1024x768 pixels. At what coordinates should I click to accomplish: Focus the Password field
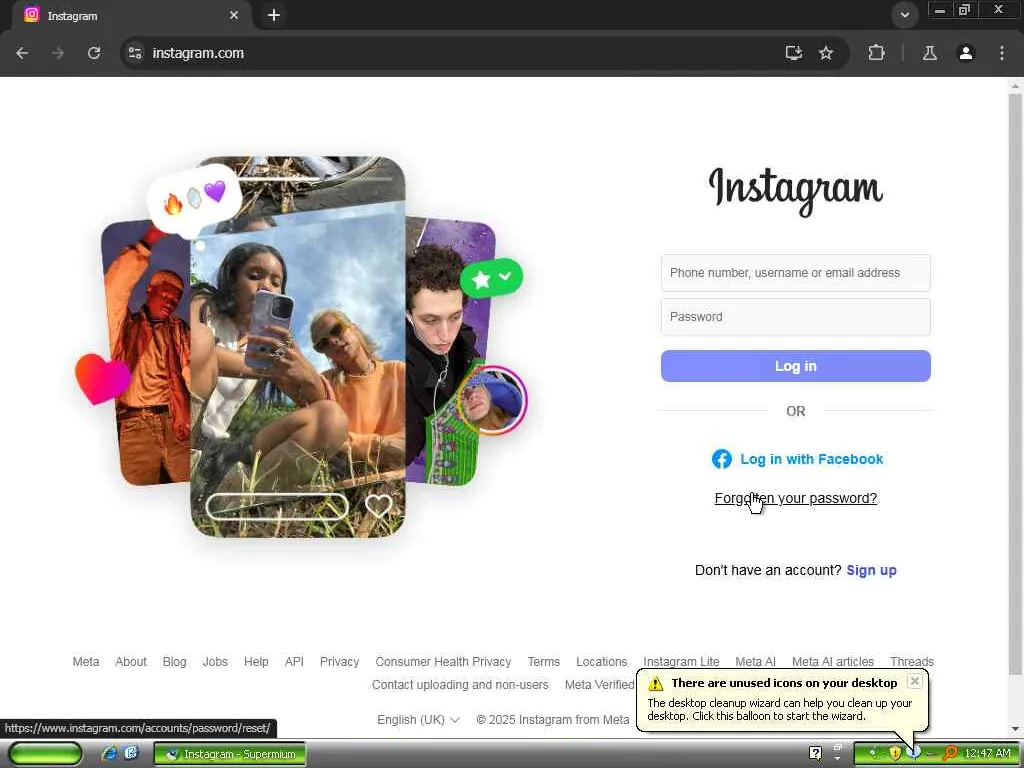(795, 317)
